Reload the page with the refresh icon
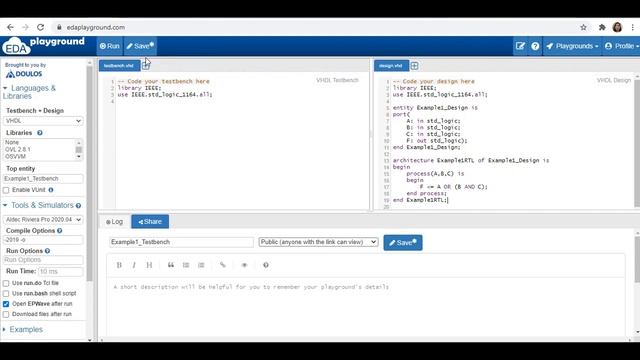 [40, 27]
